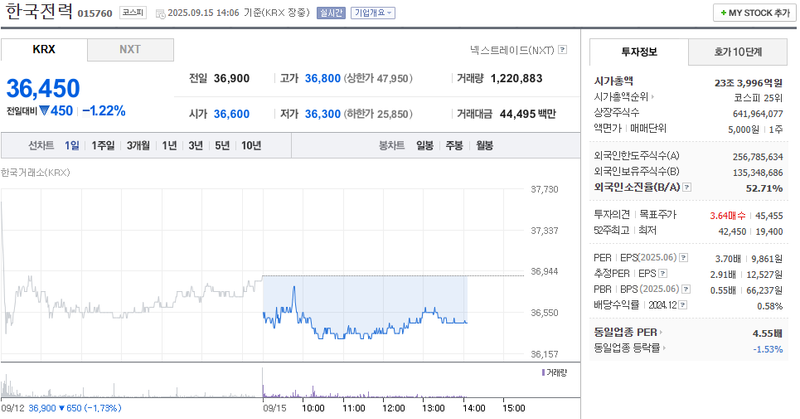
Task: Select the 1일 line chart period
Action: click(72, 145)
